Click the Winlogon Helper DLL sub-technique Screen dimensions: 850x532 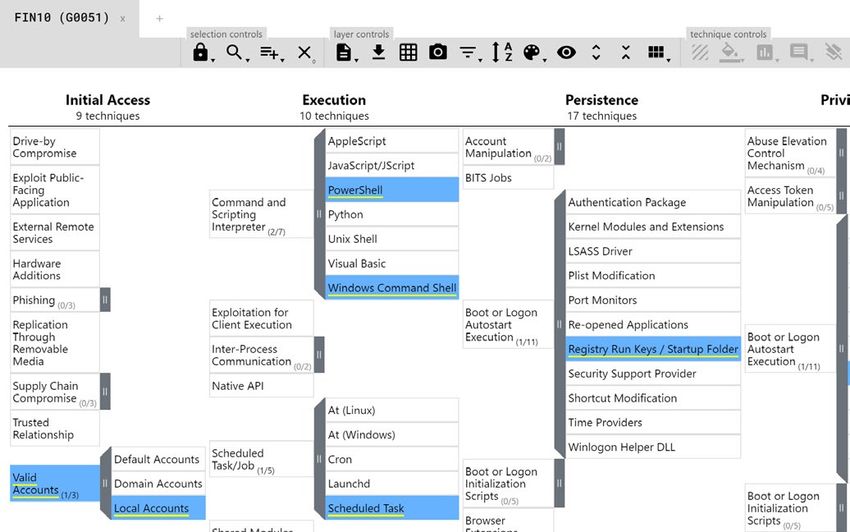pyautogui.click(x=653, y=447)
